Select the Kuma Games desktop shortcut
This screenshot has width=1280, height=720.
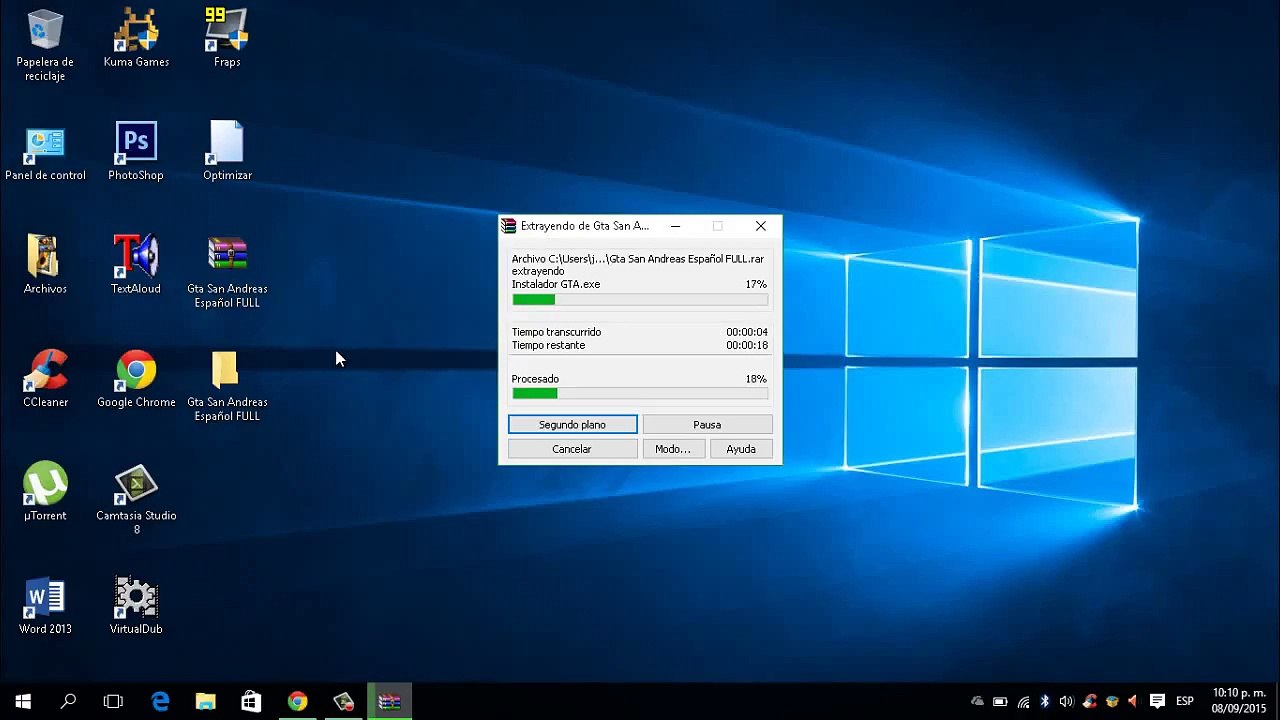(x=136, y=40)
